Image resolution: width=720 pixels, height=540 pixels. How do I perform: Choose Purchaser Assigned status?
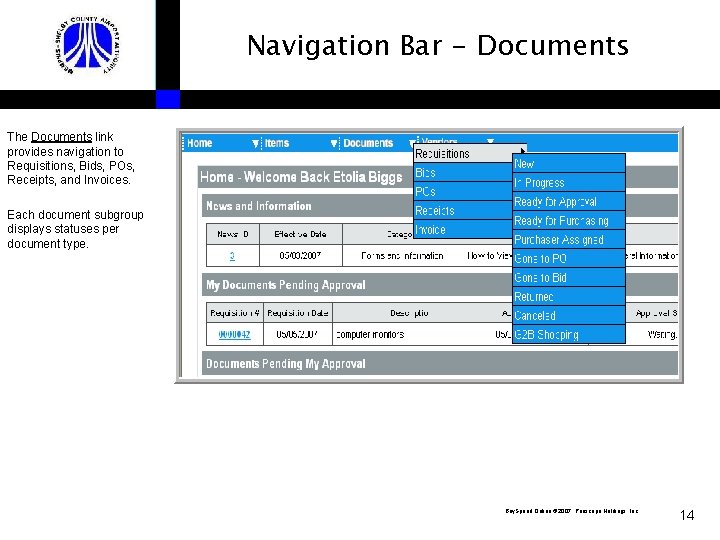pos(569,240)
